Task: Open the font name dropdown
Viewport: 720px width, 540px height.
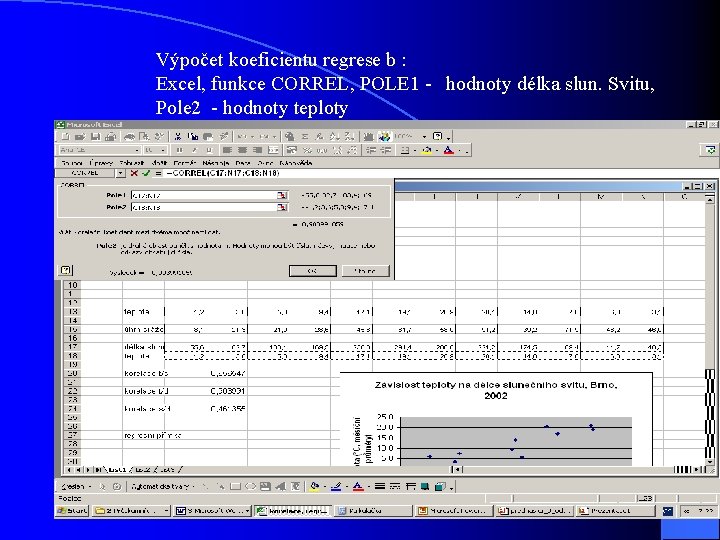Action: (137, 150)
